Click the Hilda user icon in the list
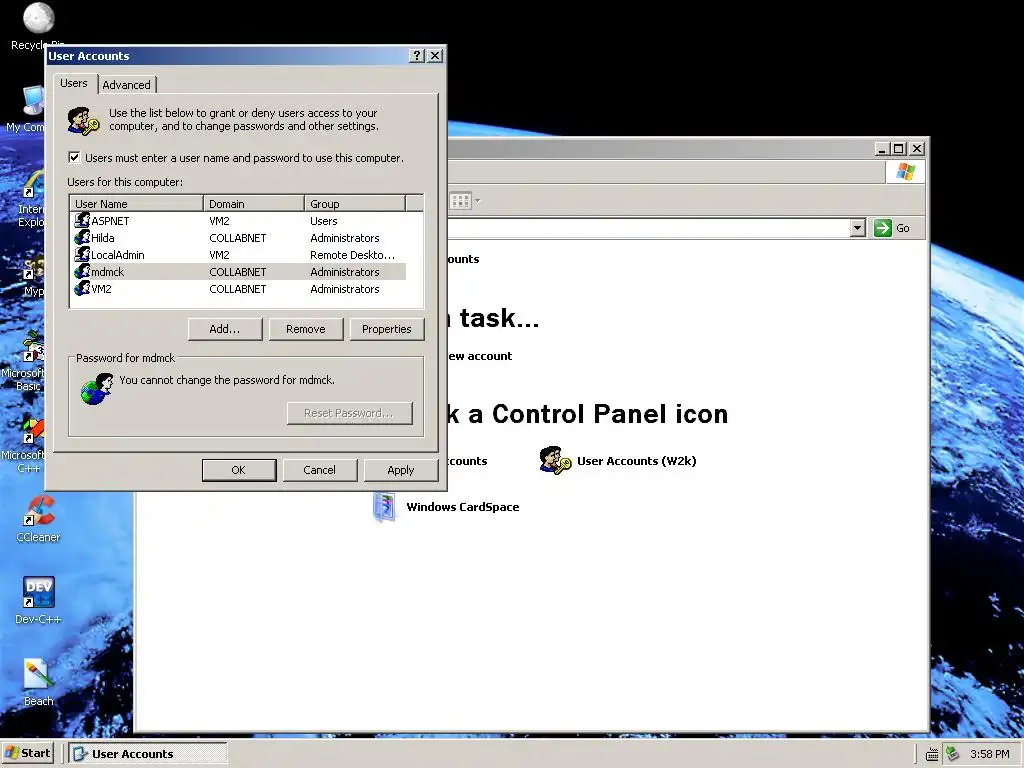 click(x=82, y=238)
